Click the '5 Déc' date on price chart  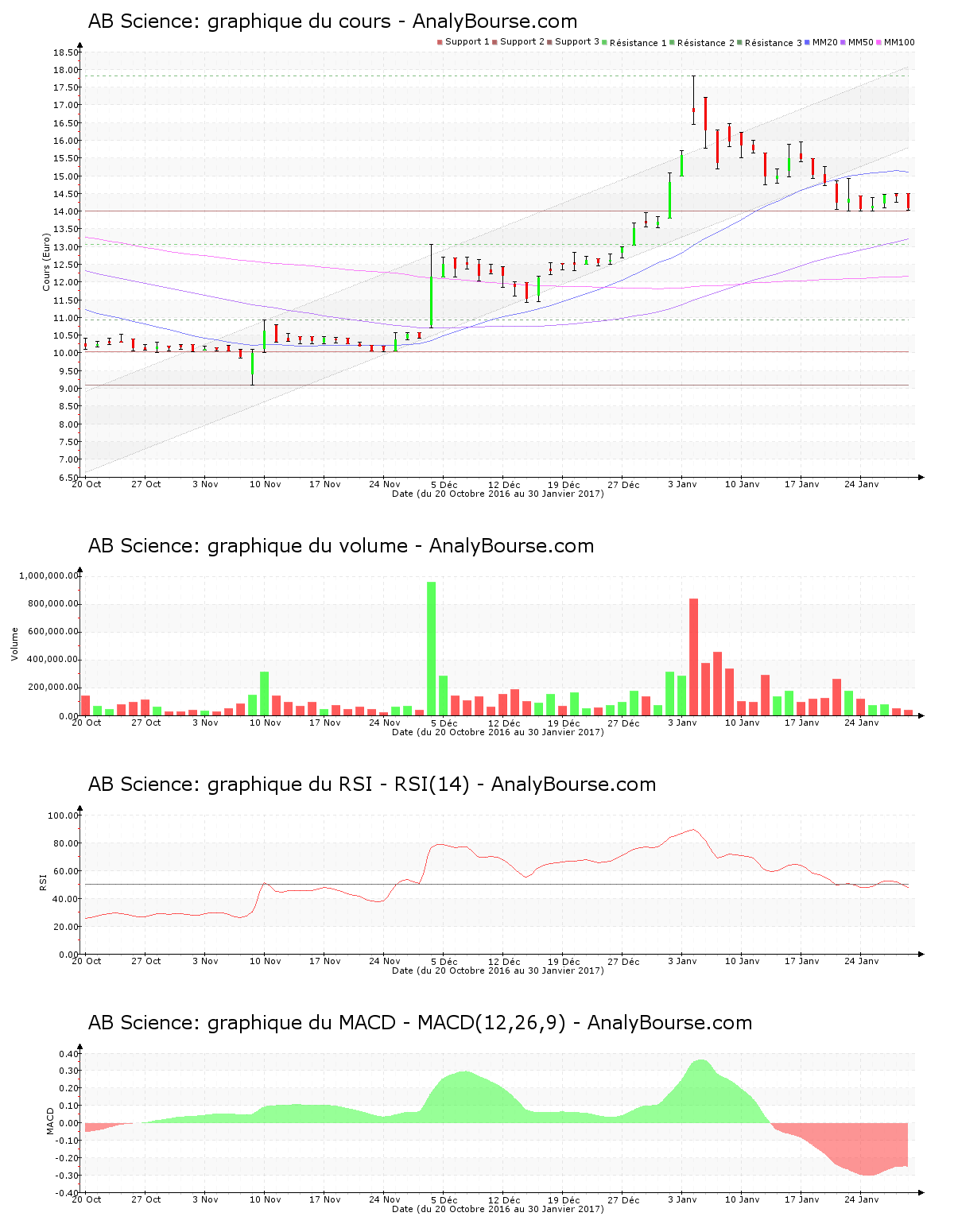[x=444, y=484]
